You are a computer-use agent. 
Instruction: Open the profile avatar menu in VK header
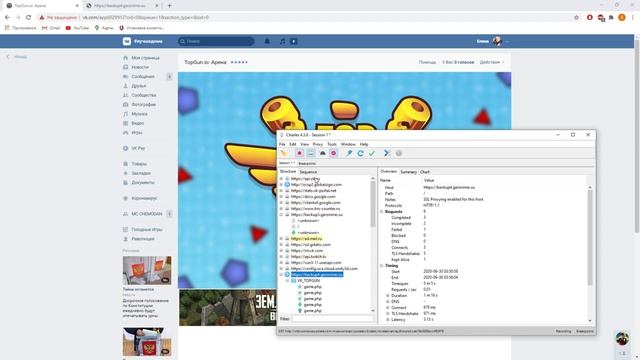tap(497, 41)
